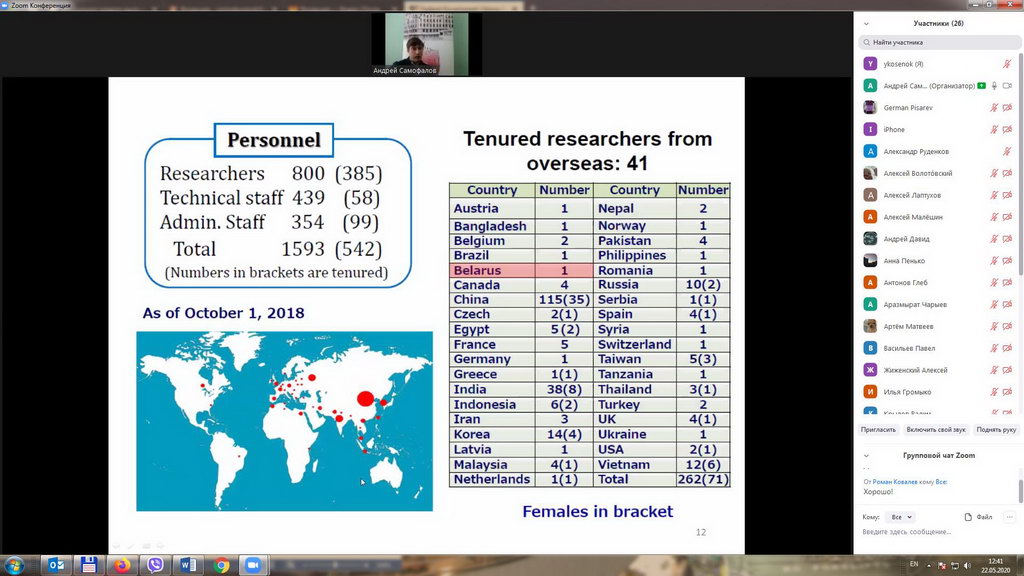
Task: Click Жиженский Алексей's disabled camera icon
Action: coord(1007,370)
